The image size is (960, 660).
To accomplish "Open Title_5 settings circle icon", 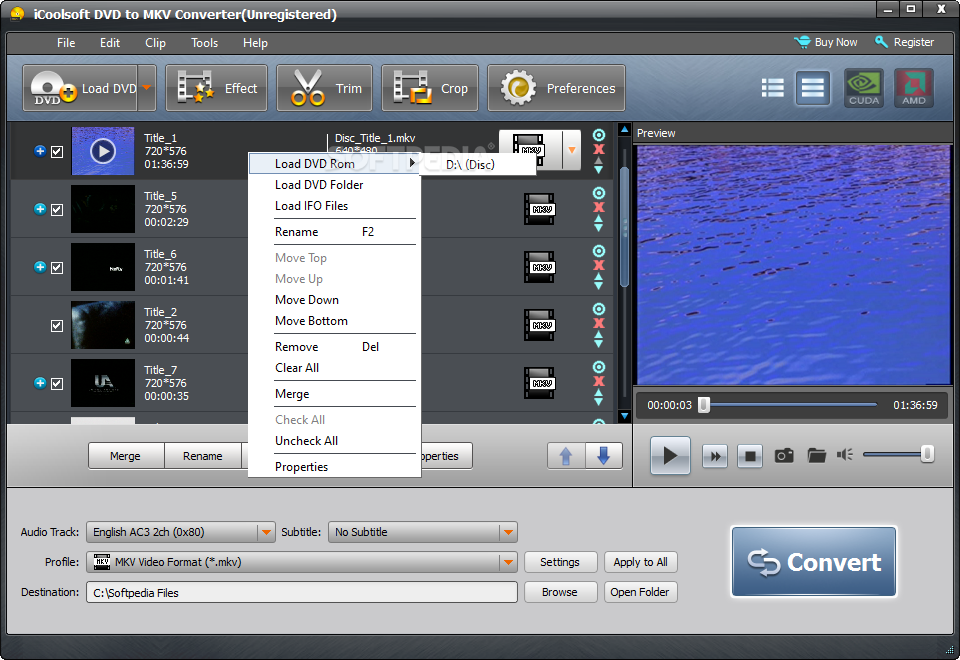I will tap(599, 193).
